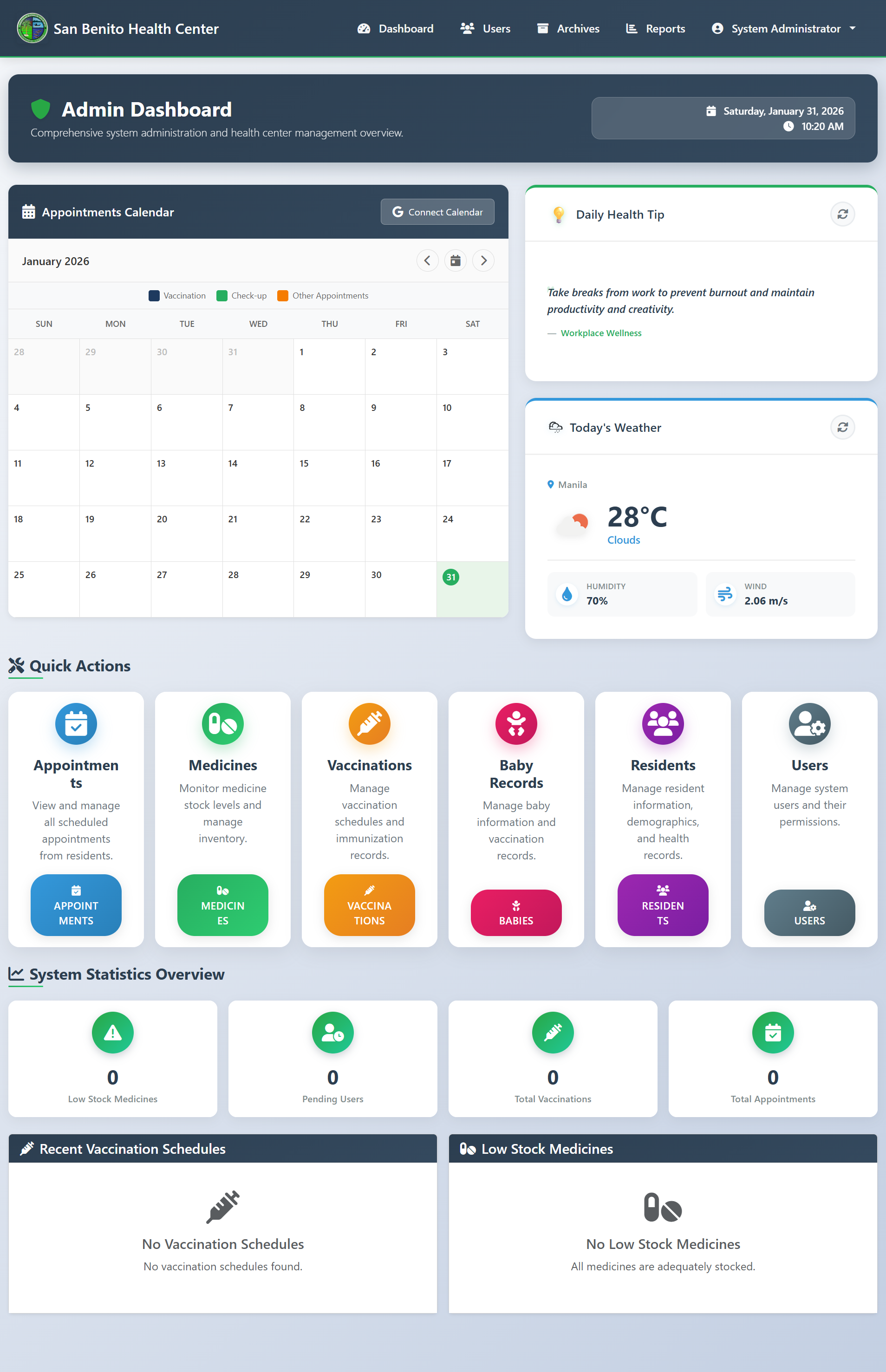
Task: Click the today calendar icon in the header controls
Action: pos(455,260)
